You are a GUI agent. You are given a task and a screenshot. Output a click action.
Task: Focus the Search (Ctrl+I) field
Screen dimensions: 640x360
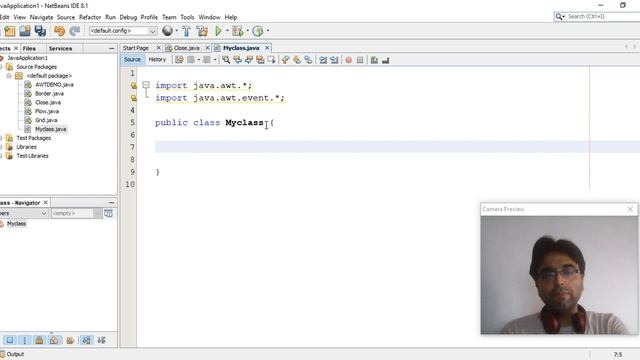tap(600, 17)
